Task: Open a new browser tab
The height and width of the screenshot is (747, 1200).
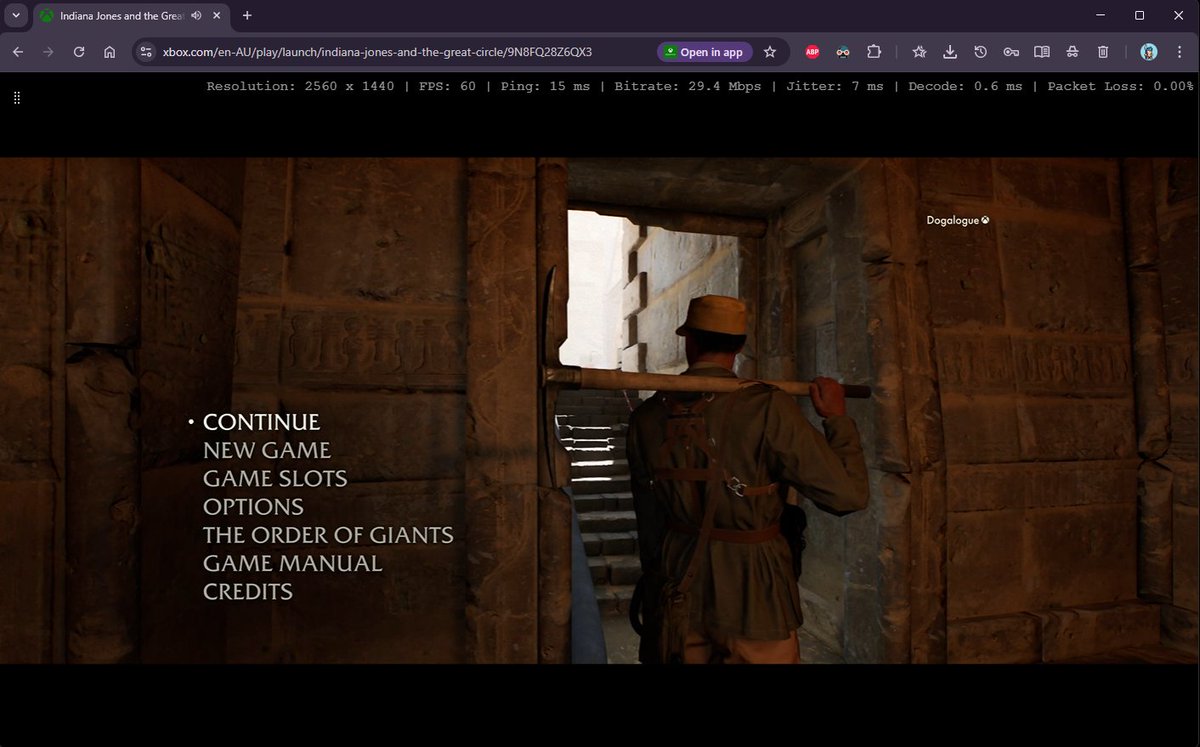Action: [x=247, y=15]
